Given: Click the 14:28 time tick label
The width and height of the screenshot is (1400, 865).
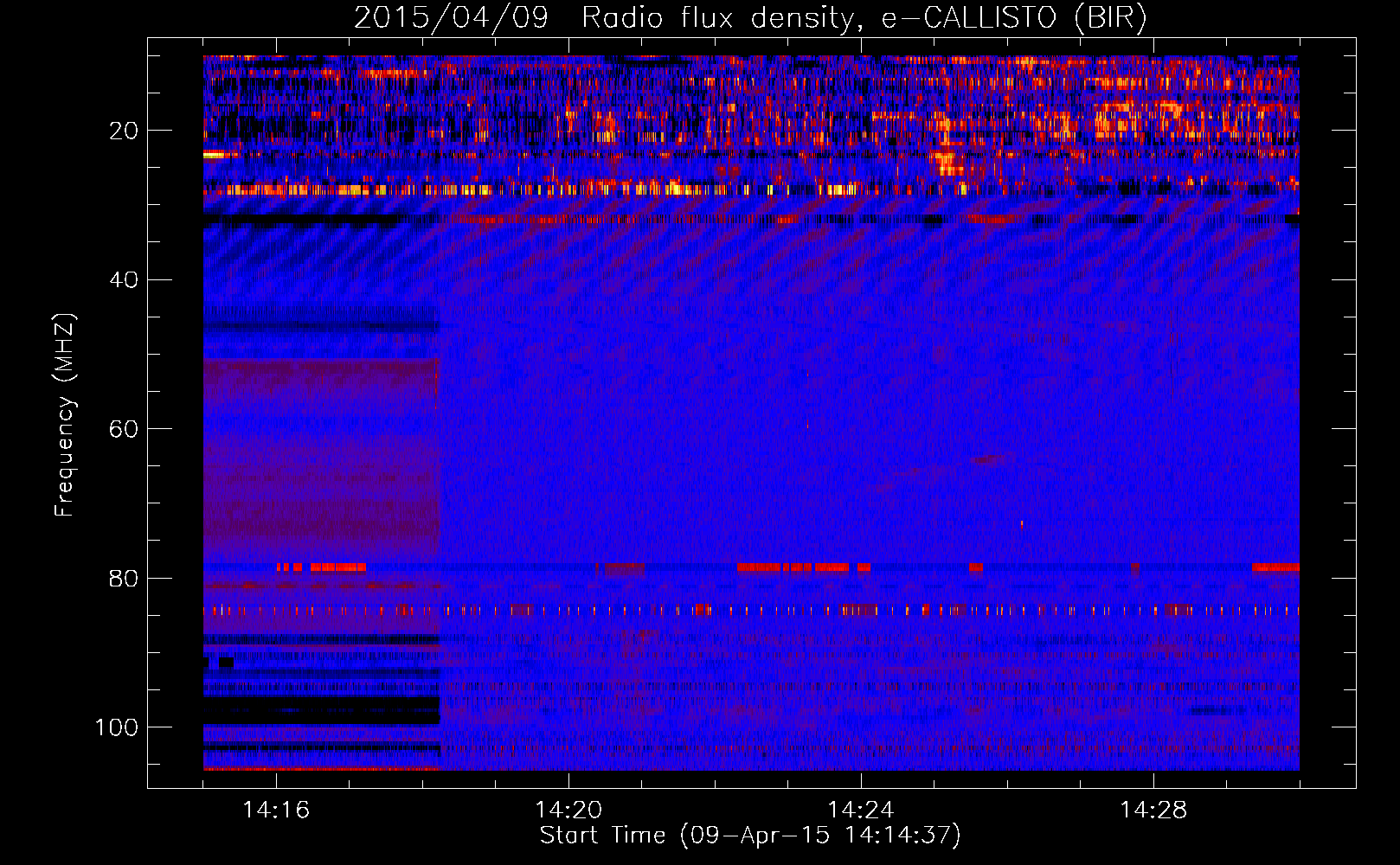Looking at the screenshot, I should (x=1153, y=810).
